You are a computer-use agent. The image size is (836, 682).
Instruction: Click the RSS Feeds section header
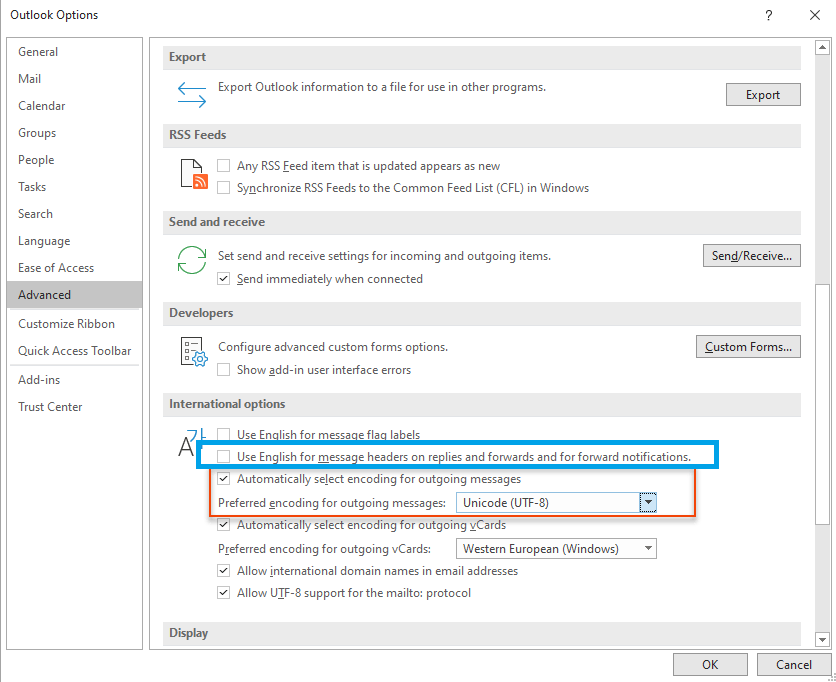(x=482, y=135)
